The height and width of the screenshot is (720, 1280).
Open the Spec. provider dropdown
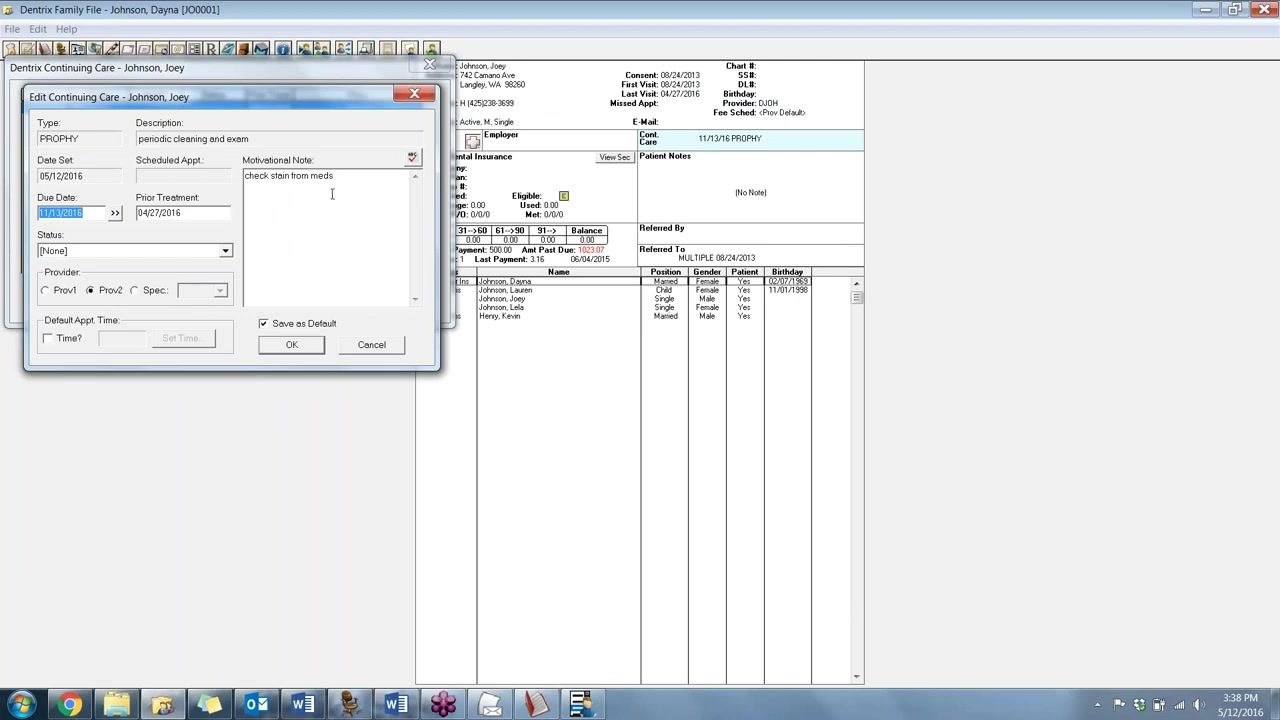(220, 291)
